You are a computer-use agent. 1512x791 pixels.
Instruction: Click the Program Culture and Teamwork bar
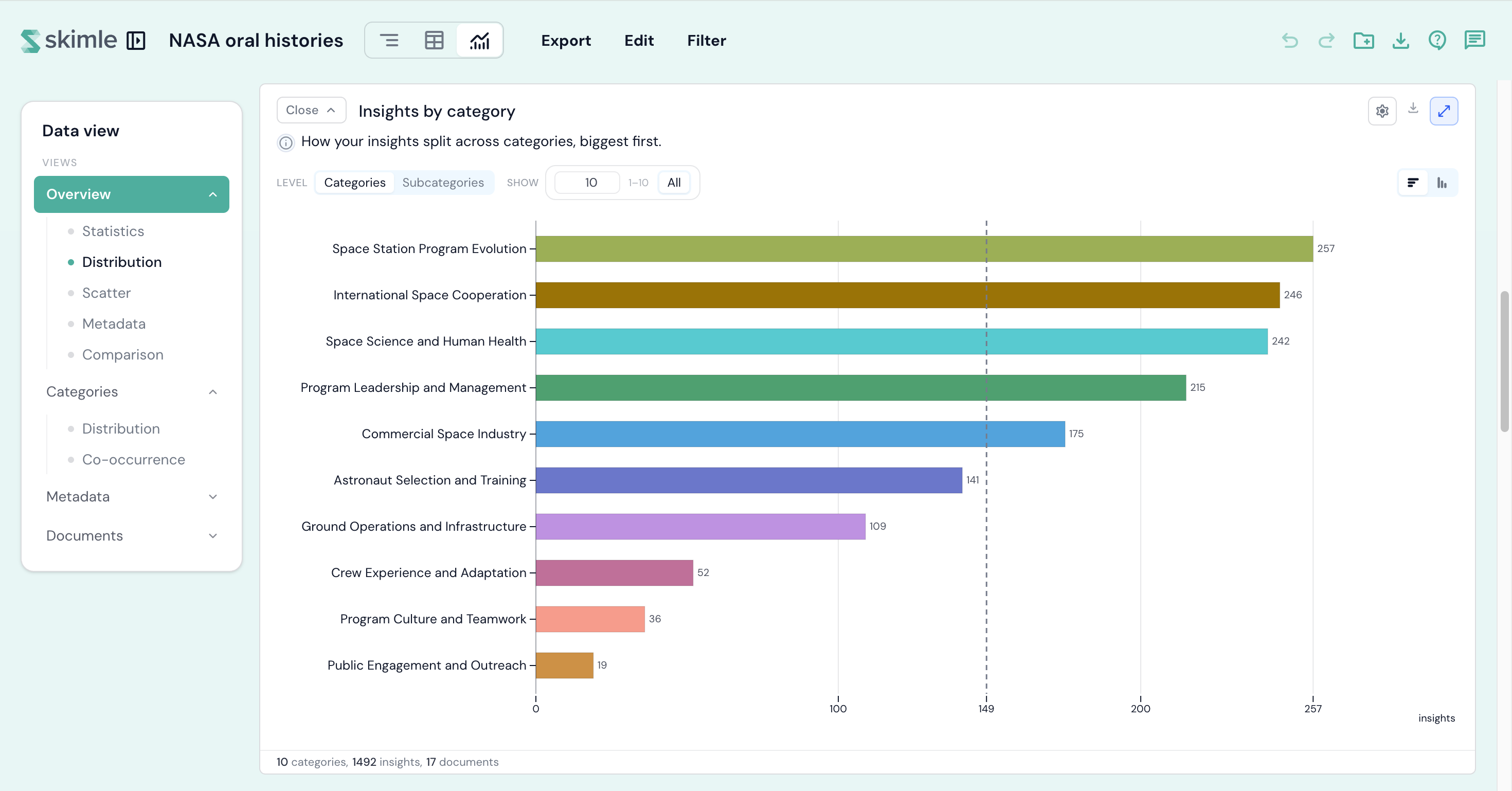point(590,619)
